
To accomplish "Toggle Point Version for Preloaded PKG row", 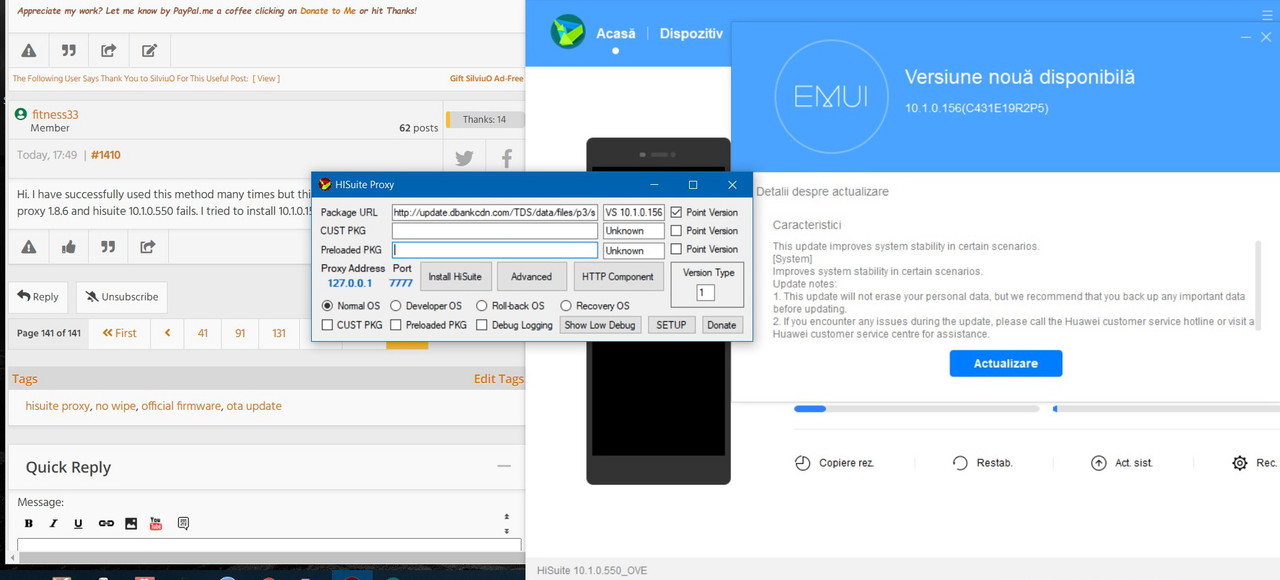I will coord(677,250).
